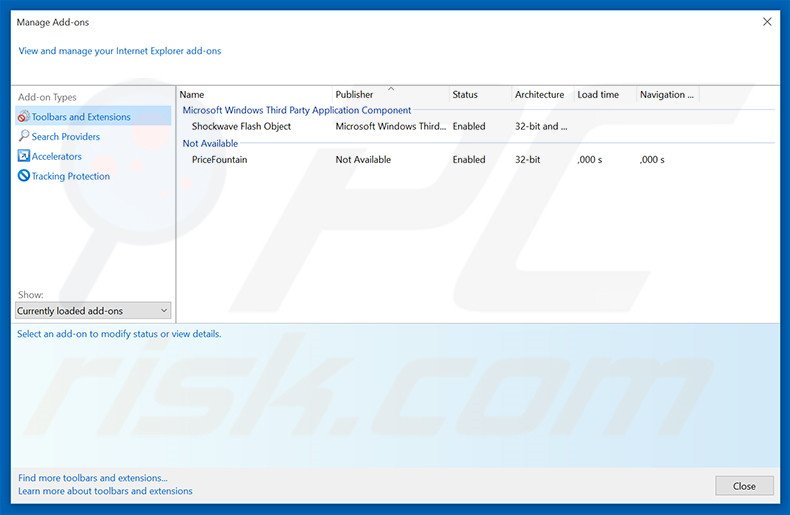The width and height of the screenshot is (790, 515).
Task: Open Find more toolbars and extensions link
Action: click(x=93, y=478)
